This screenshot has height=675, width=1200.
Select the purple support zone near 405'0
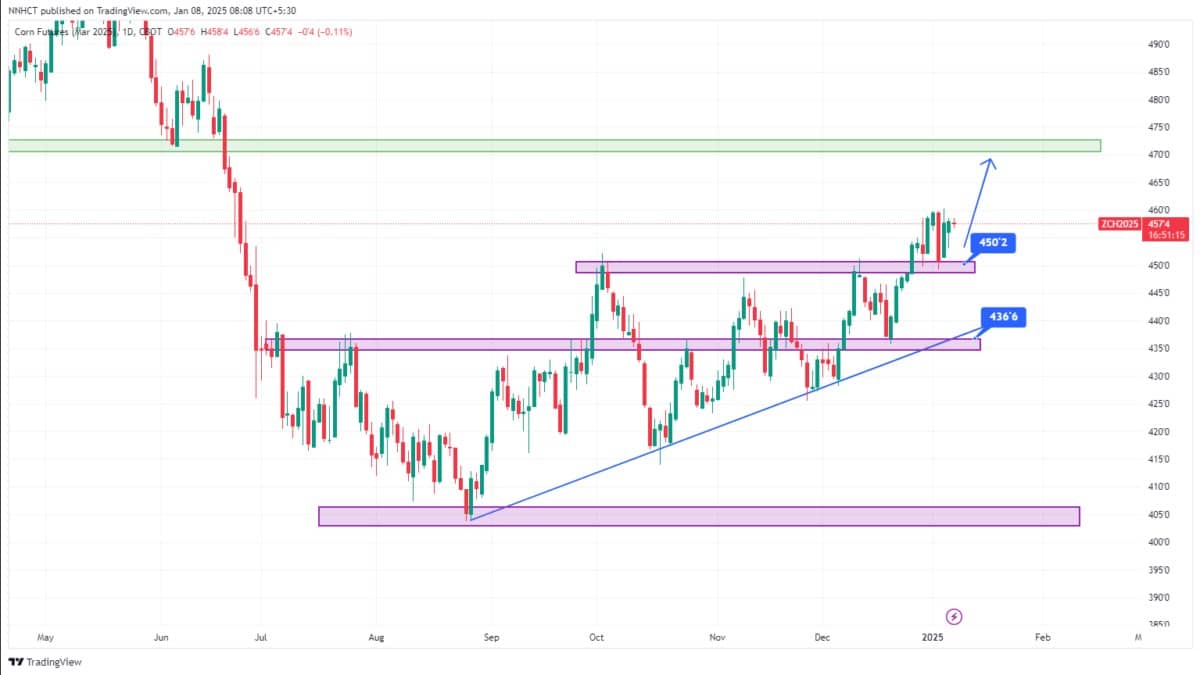pos(699,516)
